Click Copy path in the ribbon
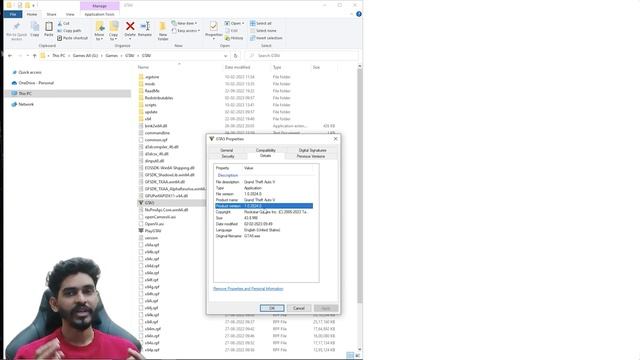 69,31
